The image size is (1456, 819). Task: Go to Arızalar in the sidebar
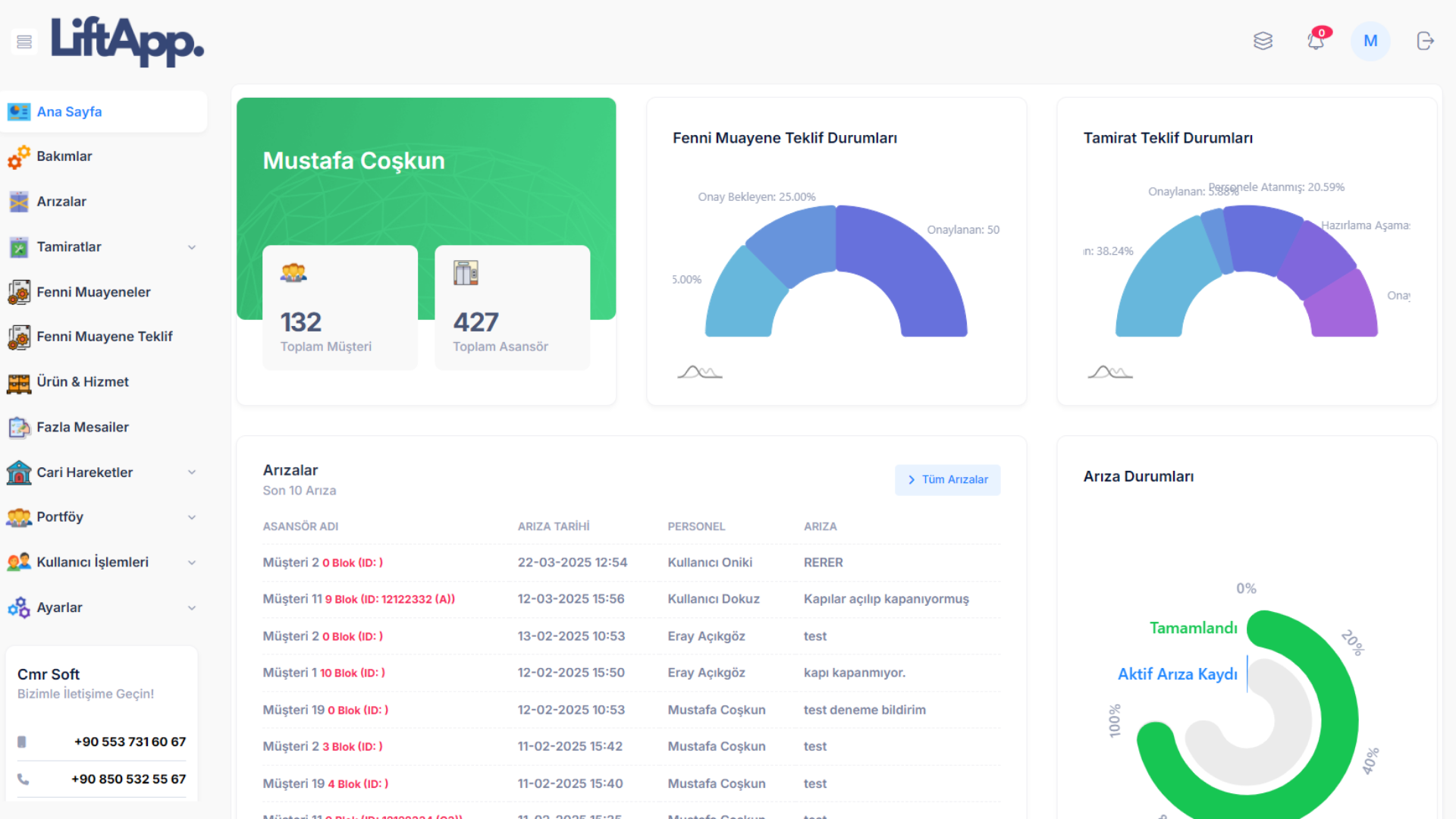(61, 202)
